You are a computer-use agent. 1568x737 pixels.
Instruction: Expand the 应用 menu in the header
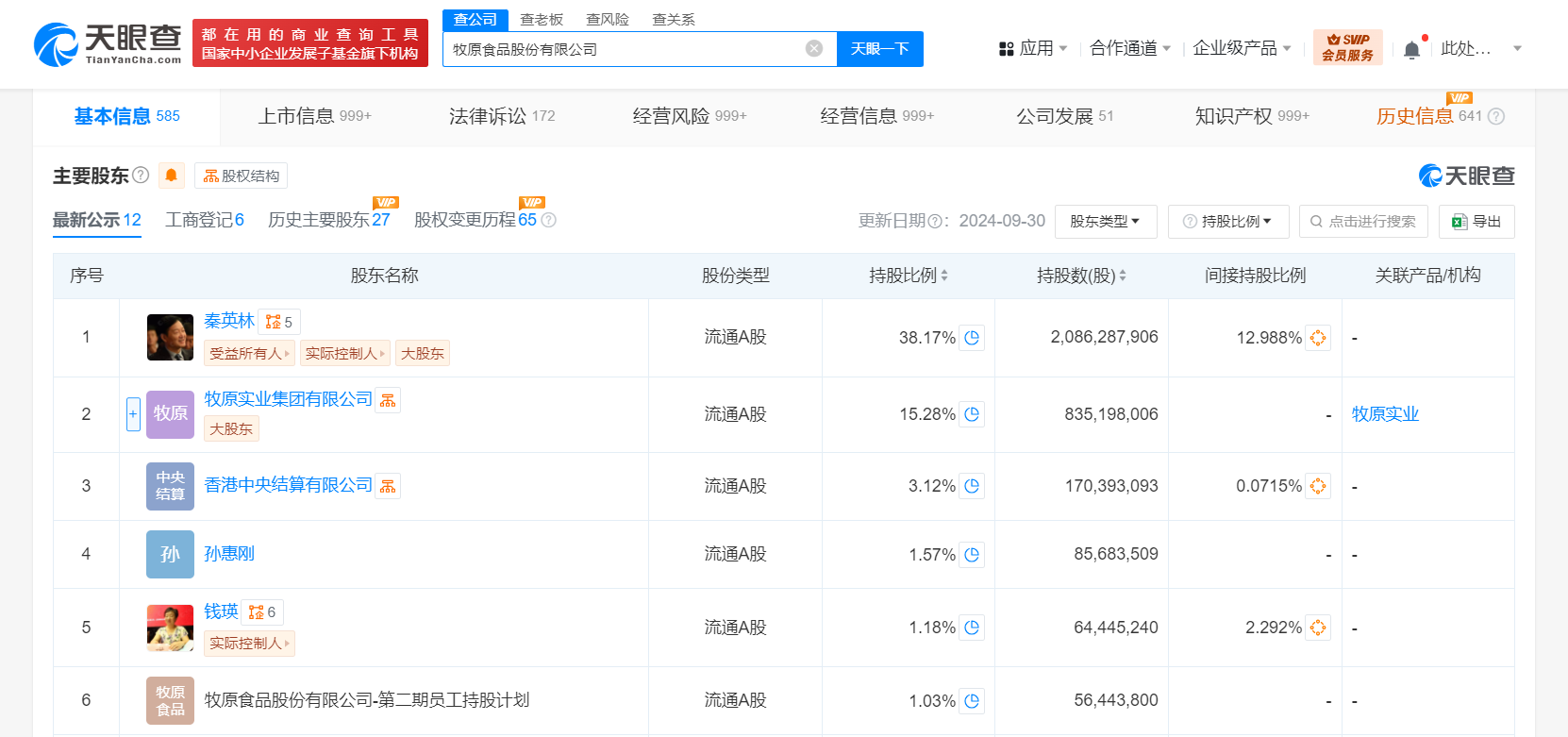1033,48
